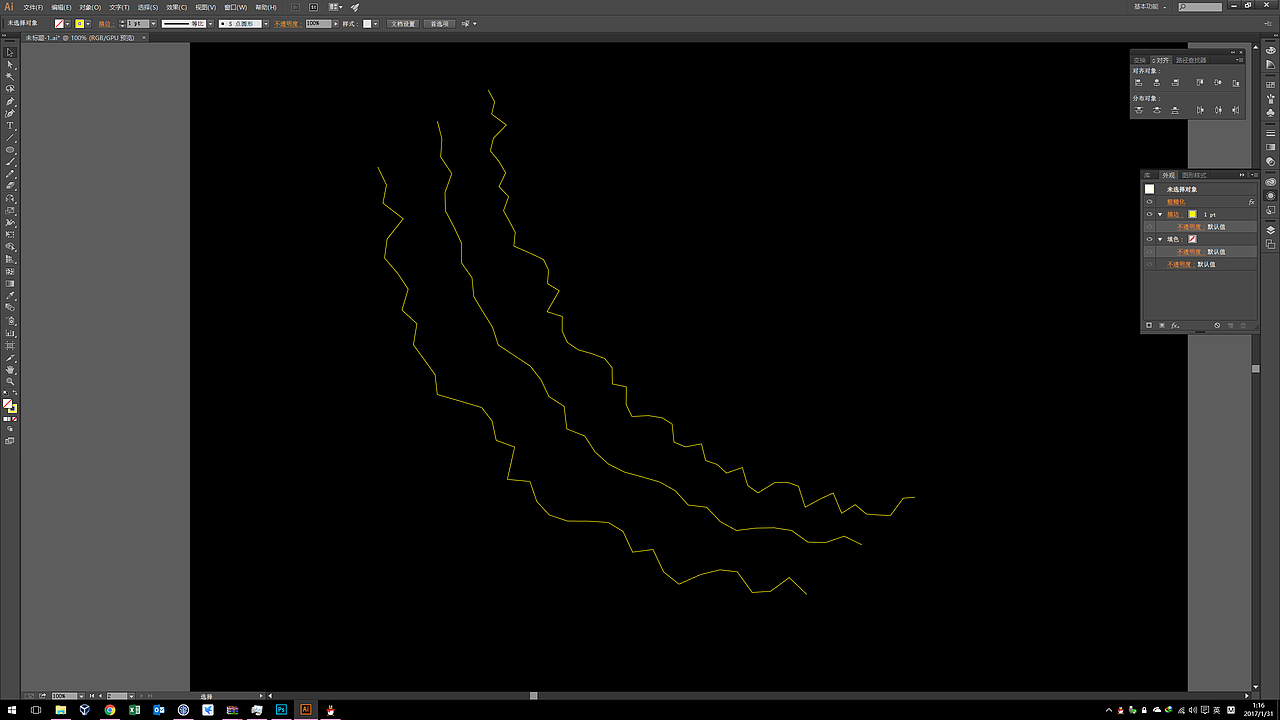Screen dimensions: 1280x720
Task: Collapse the 描边 row triangle in Appearance
Action: pos(1160,214)
